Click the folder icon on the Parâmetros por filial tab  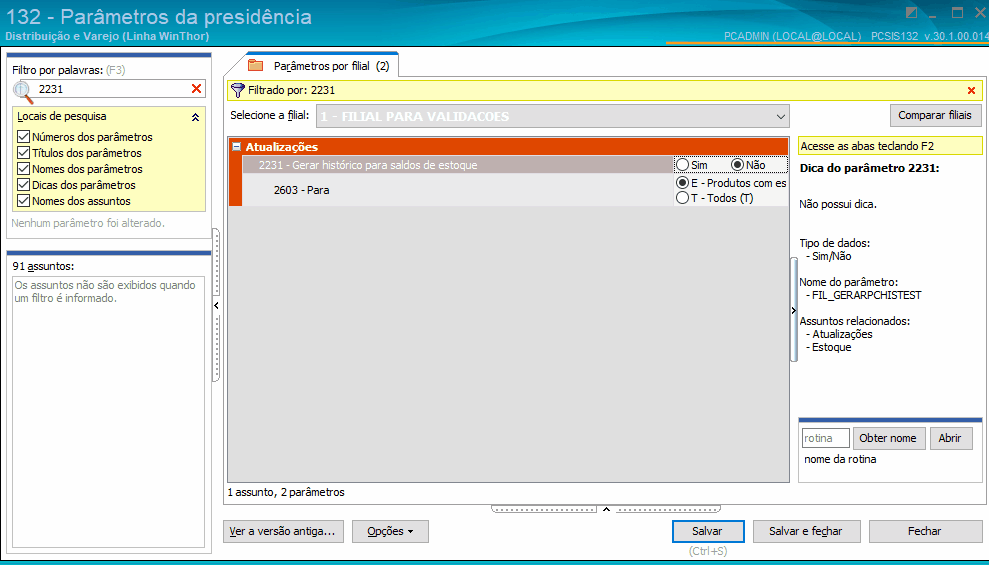pos(255,65)
